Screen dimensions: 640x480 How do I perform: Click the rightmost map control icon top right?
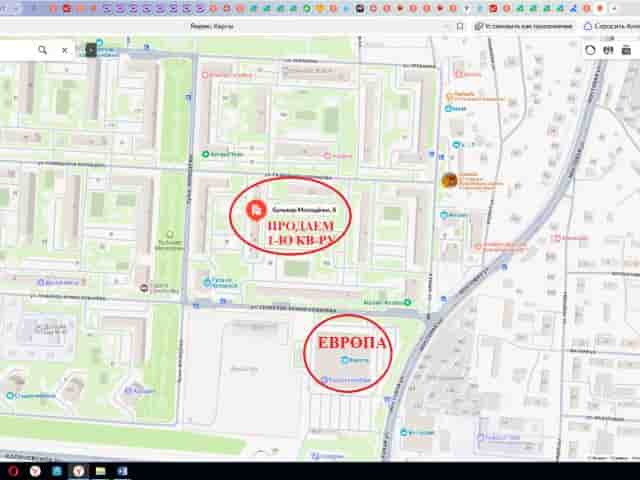pyautogui.click(x=626, y=50)
